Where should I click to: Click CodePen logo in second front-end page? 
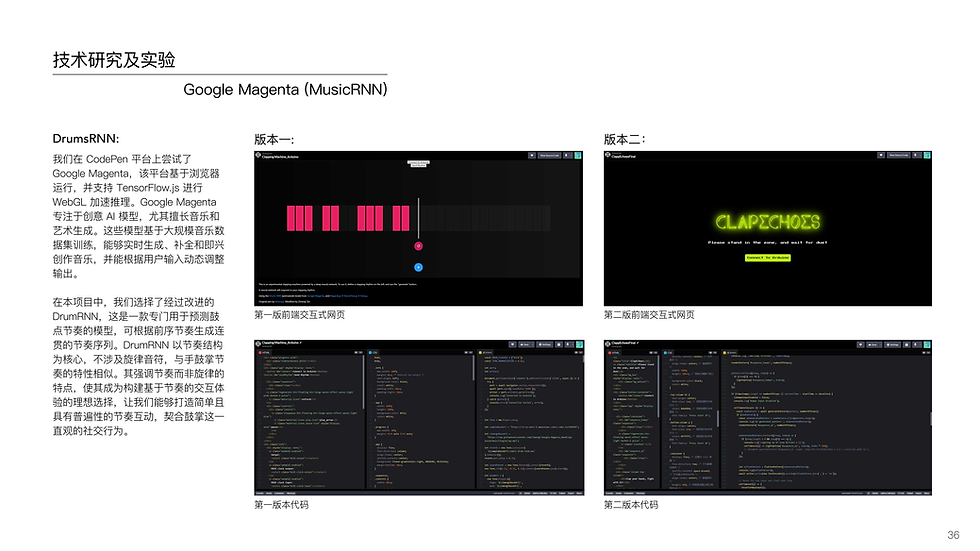[608, 154]
